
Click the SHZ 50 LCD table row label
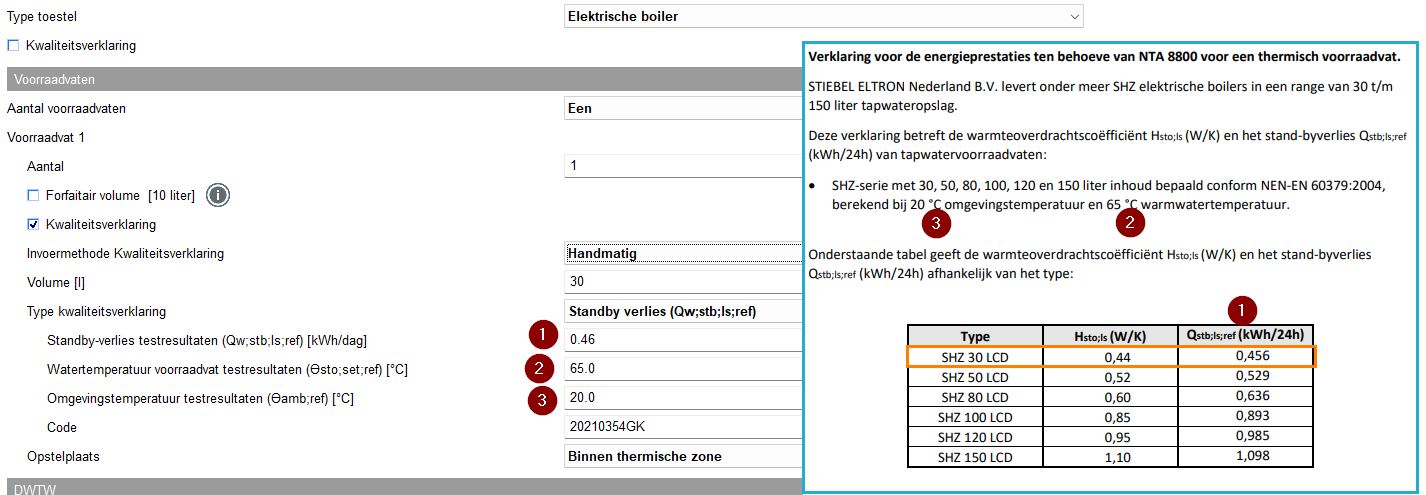pyautogui.click(x=974, y=377)
